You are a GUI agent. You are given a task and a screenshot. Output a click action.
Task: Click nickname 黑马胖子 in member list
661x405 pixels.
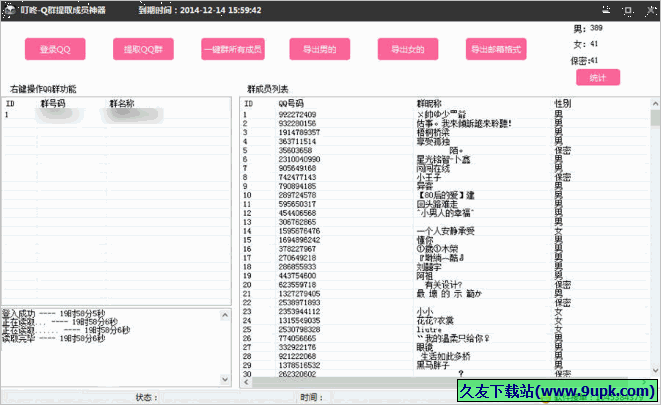[433, 365]
